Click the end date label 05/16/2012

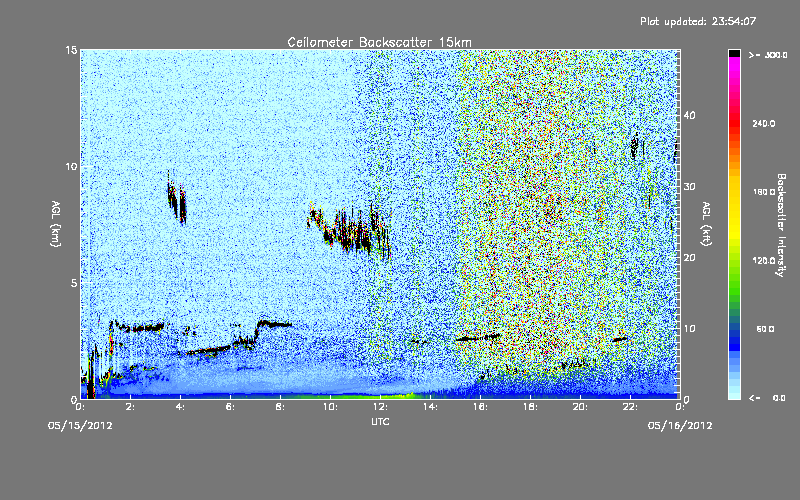pyautogui.click(x=680, y=426)
